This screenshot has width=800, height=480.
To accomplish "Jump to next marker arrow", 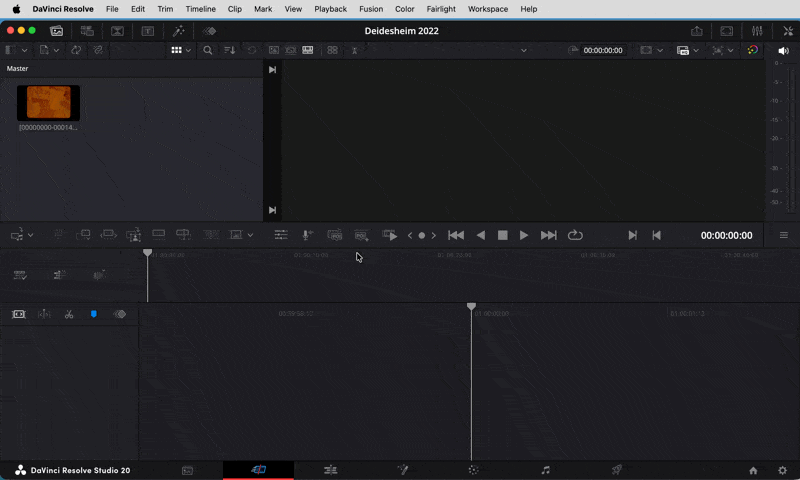I will click(434, 236).
